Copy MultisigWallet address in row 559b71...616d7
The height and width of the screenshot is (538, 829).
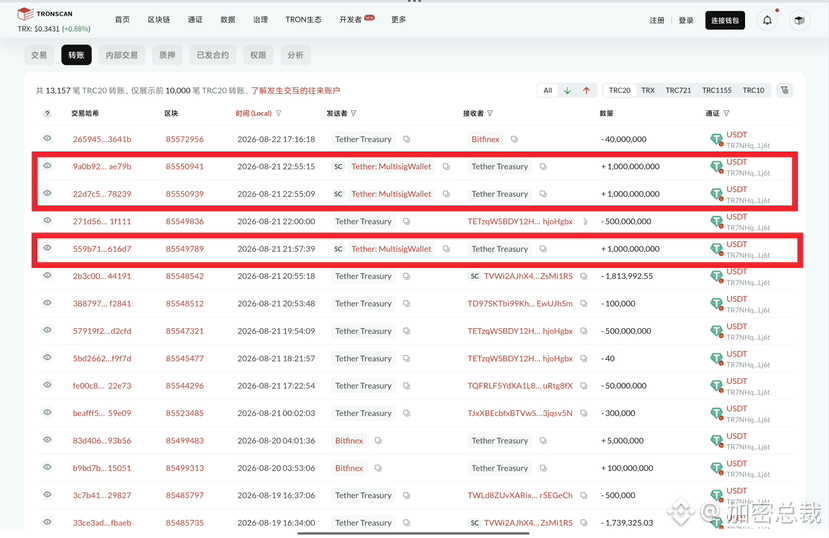click(x=446, y=249)
